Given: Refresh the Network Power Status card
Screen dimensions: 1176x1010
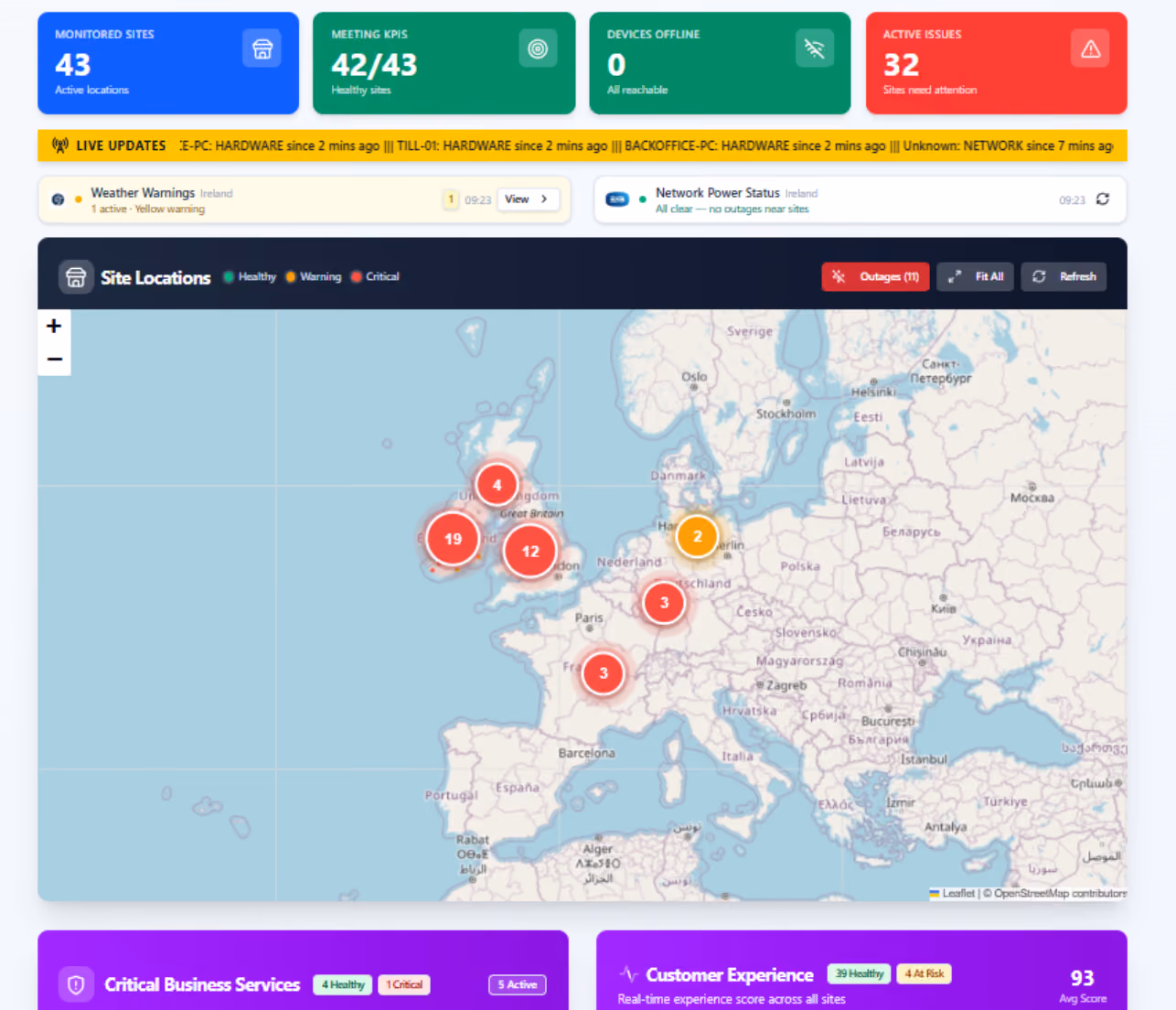Looking at the screenshot, I should pos(1103,199).
